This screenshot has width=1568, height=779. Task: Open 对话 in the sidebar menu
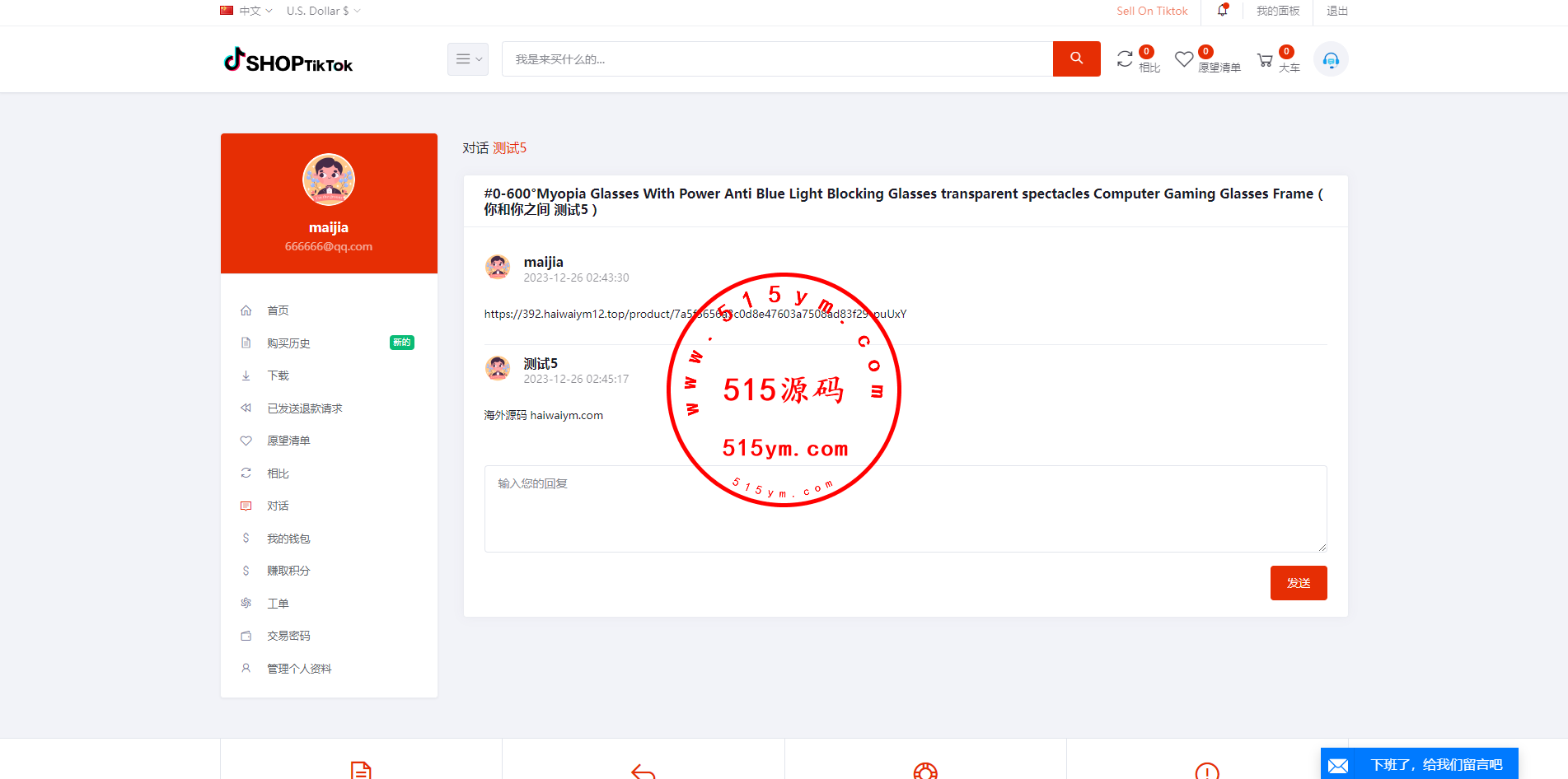point(278,506)
